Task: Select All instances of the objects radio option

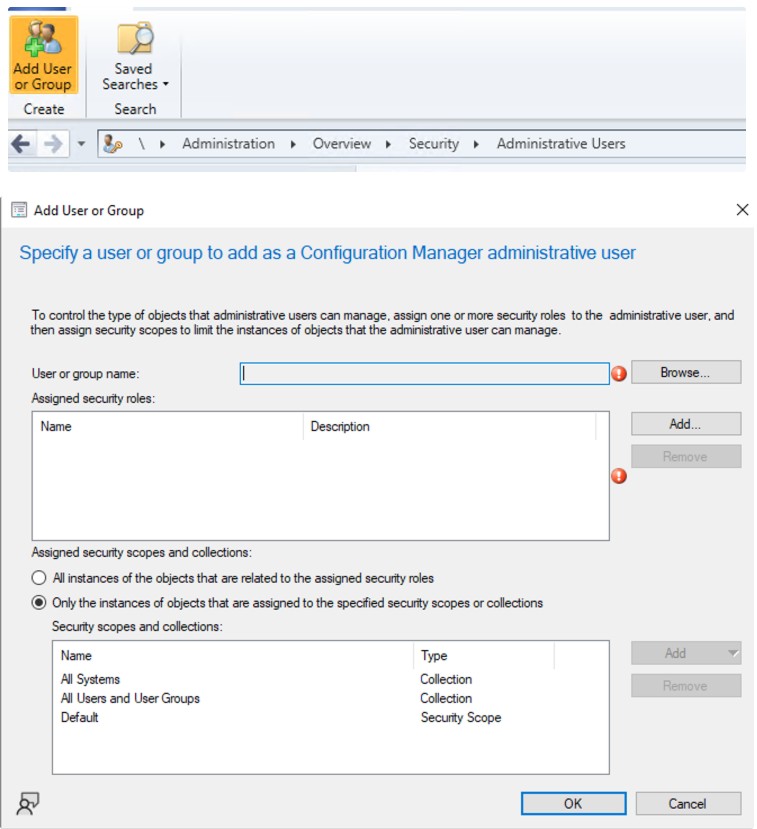Action: coord(39,578)
